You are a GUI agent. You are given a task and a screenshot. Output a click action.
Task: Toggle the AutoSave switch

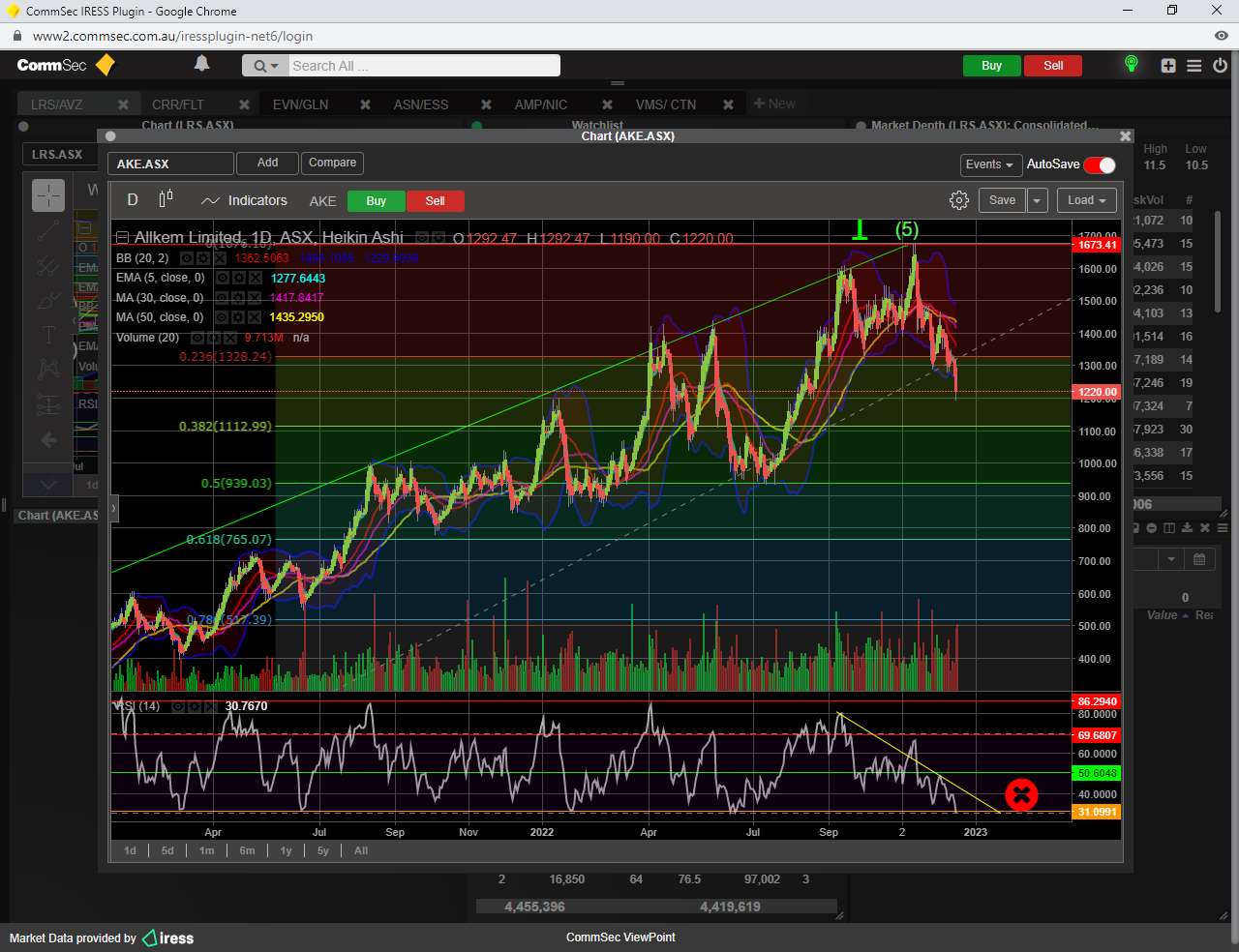pos(1100,164)
